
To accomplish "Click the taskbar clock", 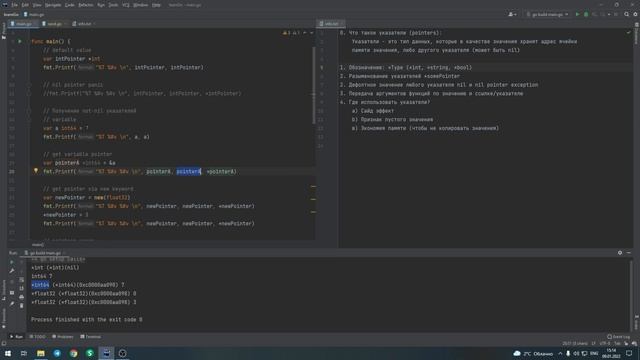I will (611, 353).
